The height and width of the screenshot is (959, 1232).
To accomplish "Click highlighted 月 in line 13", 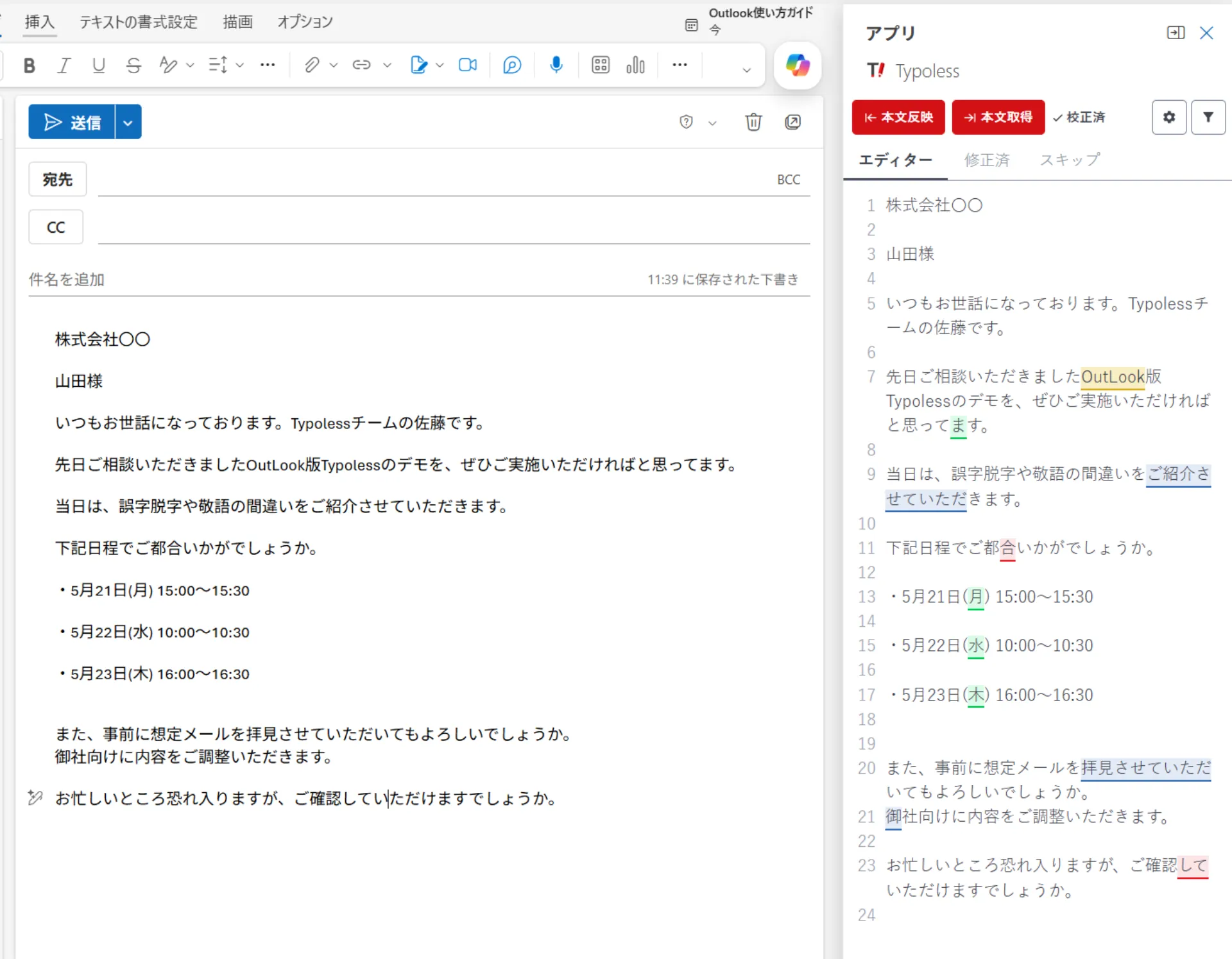I will click(x=976, y=597).
